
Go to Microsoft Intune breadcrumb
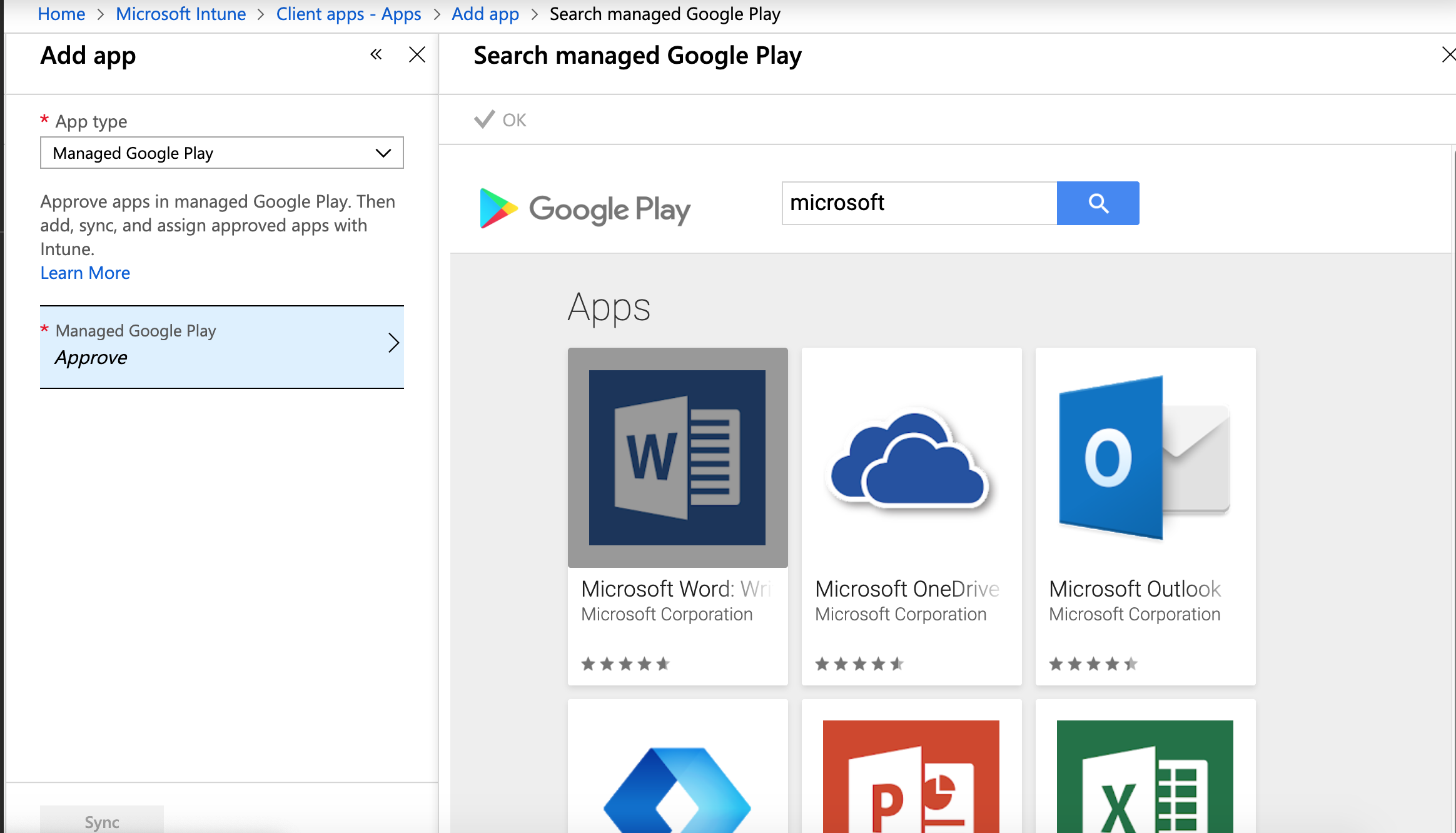pos(181,14)
